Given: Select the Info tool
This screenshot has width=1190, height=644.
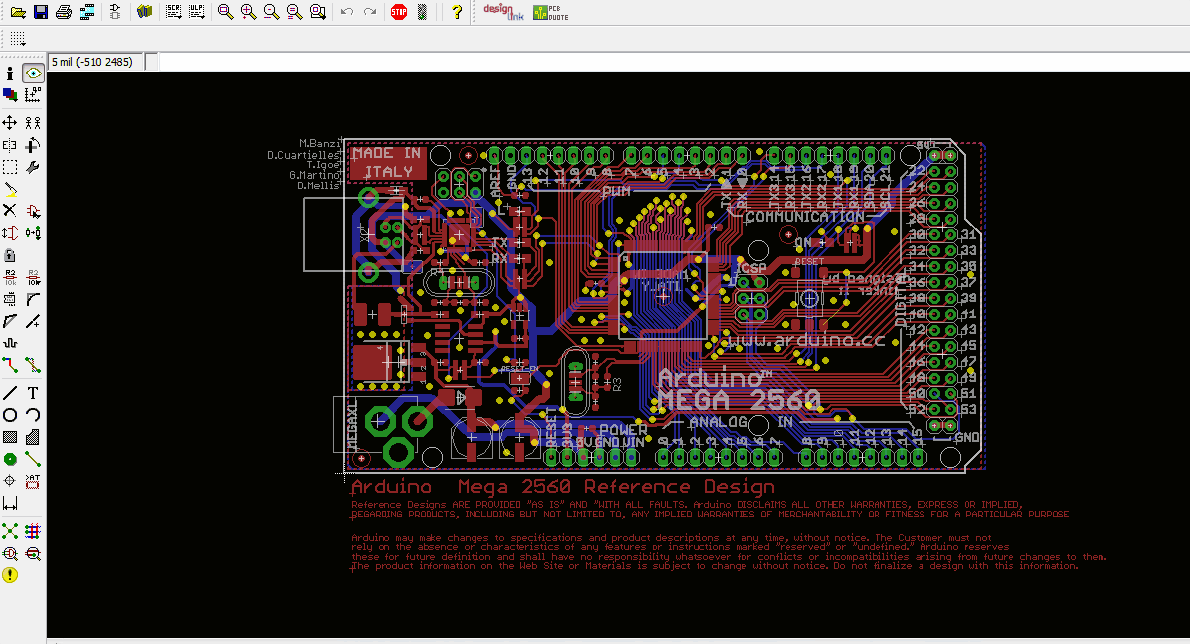Looking at the screenshot, I should [x=10, y=74].
